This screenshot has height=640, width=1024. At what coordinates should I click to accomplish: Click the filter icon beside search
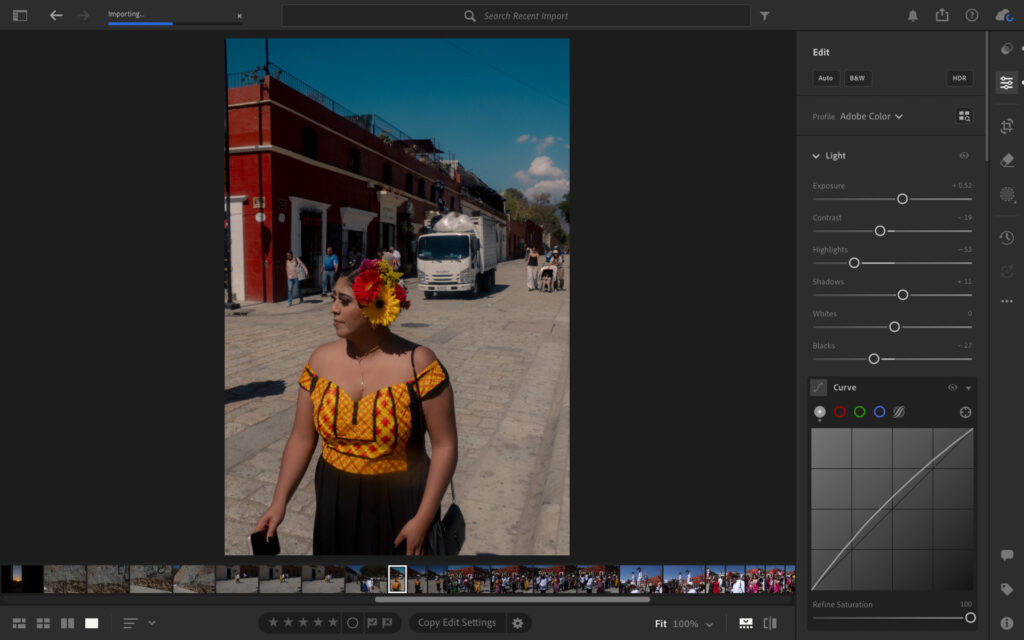(x=764, y=15)
